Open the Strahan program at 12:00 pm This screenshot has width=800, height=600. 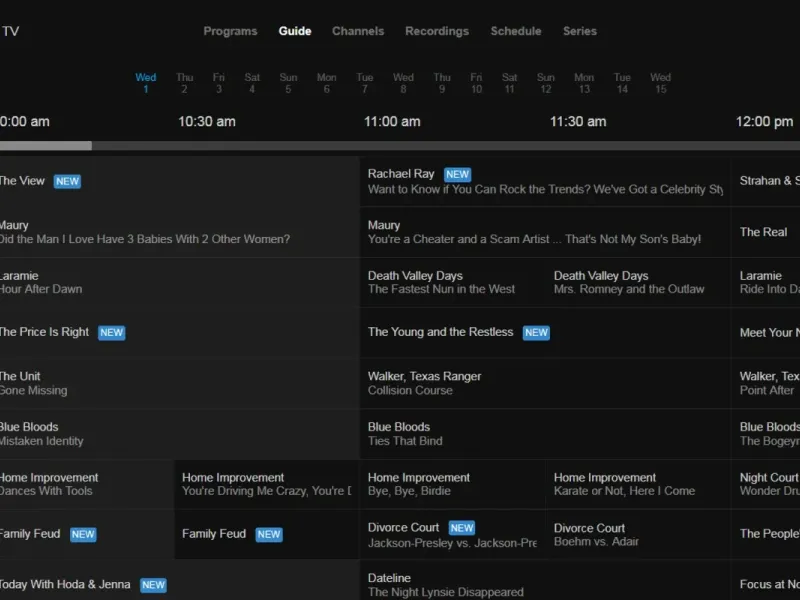766,181
